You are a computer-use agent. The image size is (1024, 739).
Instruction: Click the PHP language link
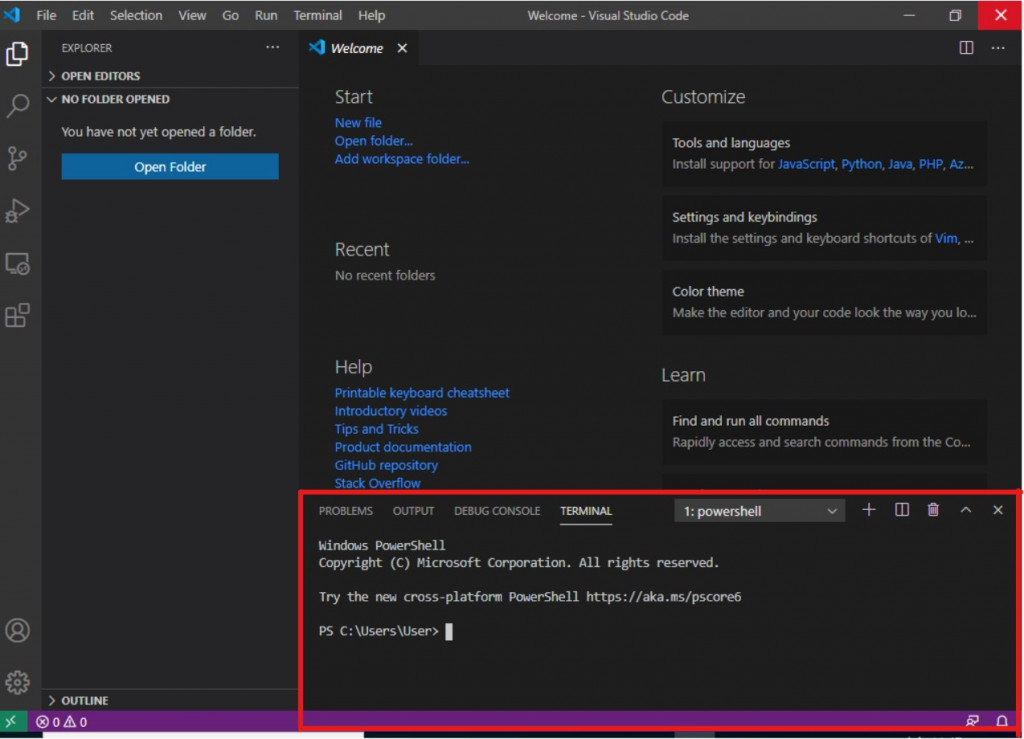point(931,165)
